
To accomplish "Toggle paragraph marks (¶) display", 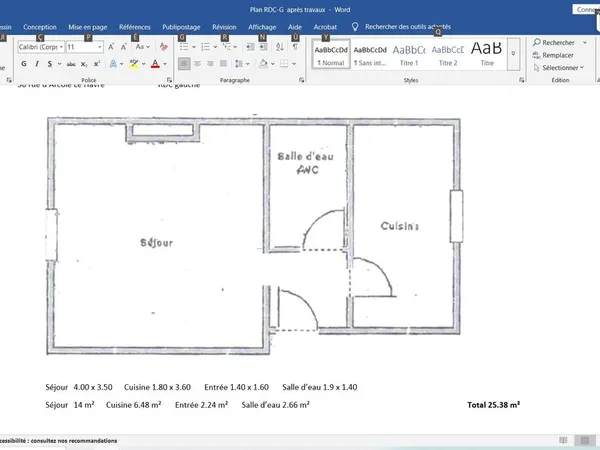I will tap(295, 47).
